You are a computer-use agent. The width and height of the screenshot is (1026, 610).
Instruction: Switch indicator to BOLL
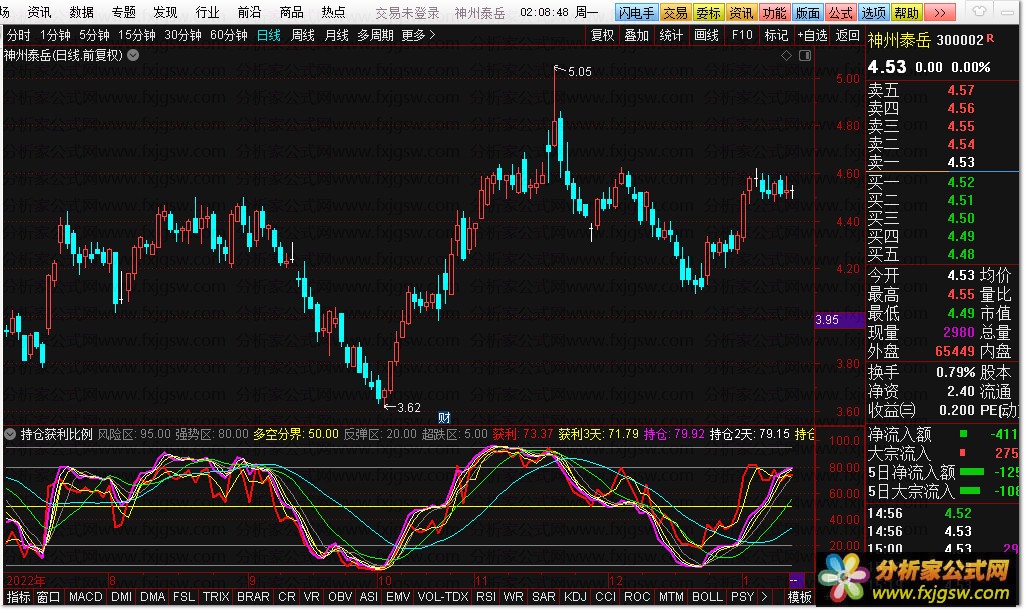coord(707,597)
